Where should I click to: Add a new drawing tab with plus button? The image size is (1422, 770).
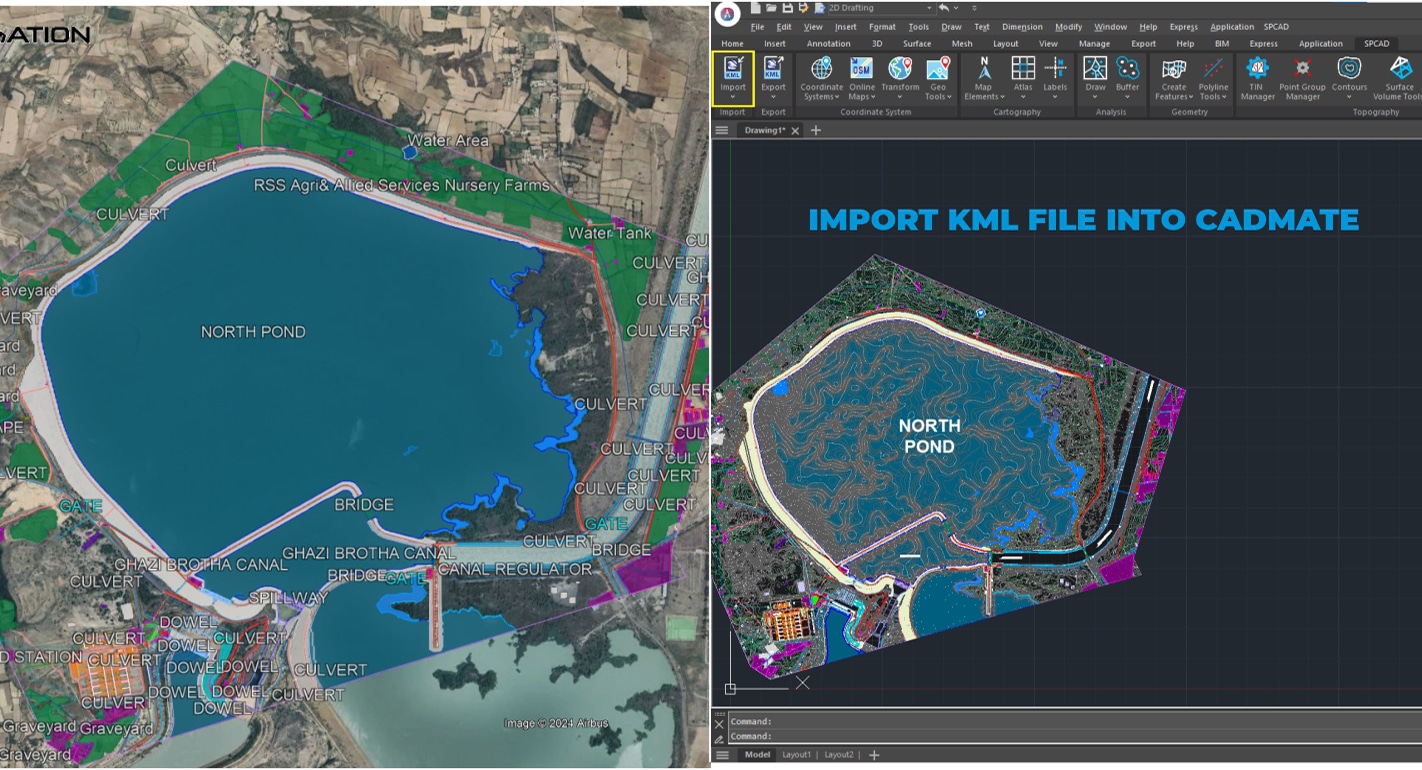coord(815,131)
